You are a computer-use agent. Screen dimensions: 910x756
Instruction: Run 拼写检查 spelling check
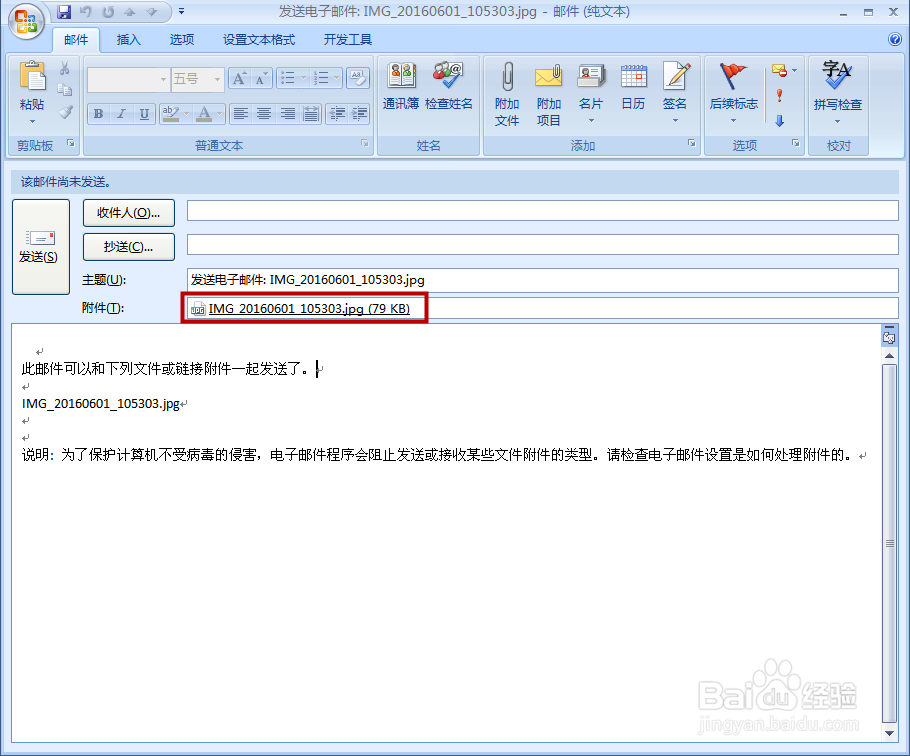point(837,93)
